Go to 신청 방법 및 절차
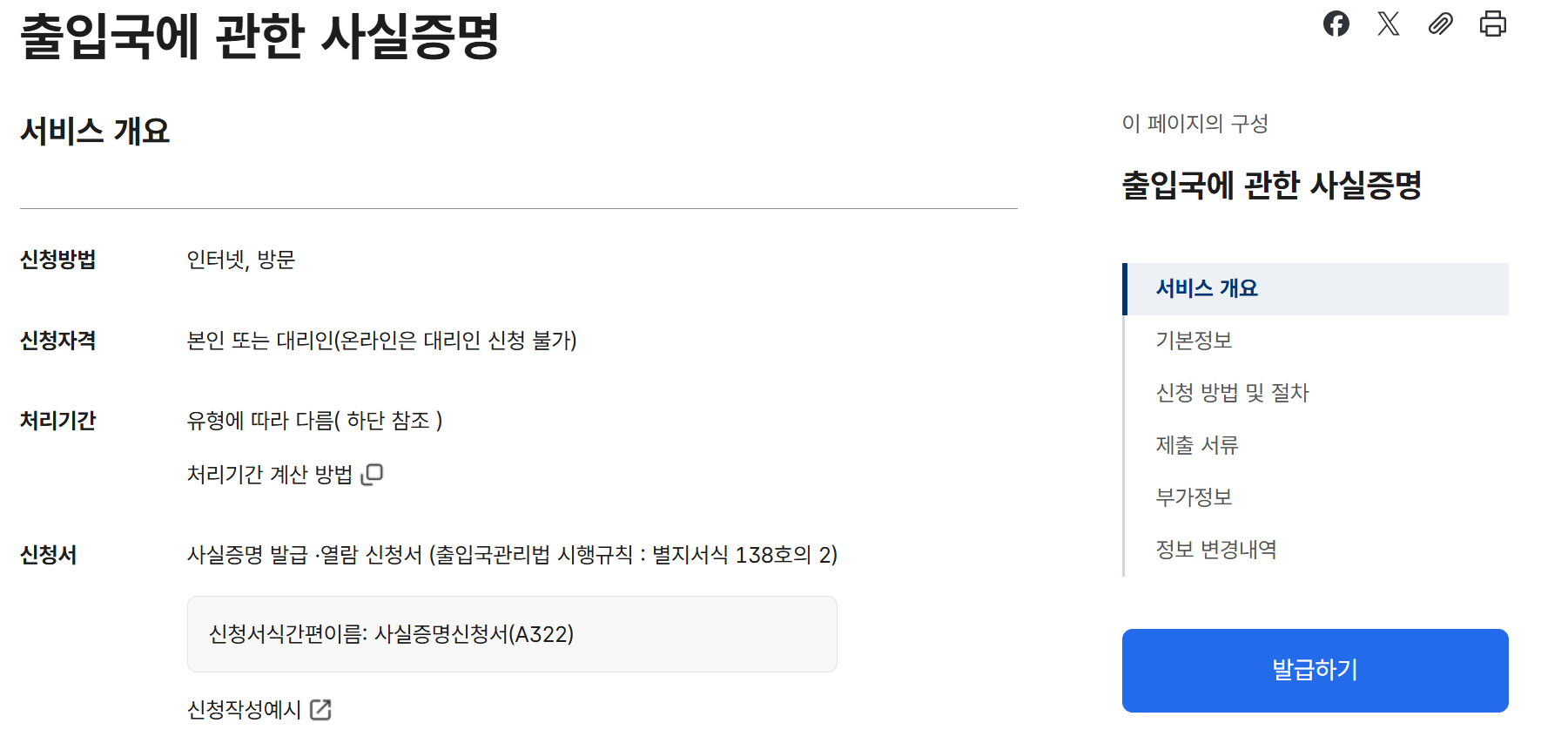 (x=1232, y=393)
